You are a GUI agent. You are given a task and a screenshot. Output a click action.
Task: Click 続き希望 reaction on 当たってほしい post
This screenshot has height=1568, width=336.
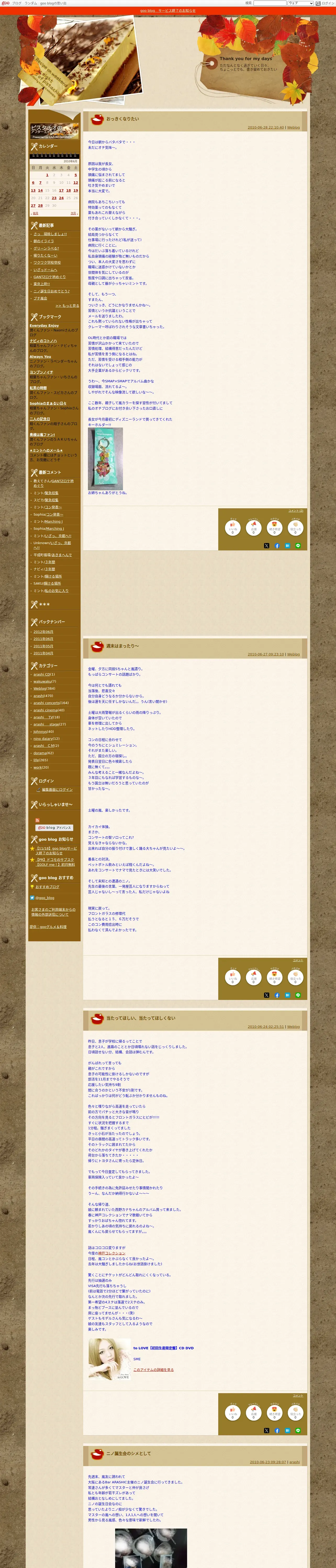(275, 1412)
